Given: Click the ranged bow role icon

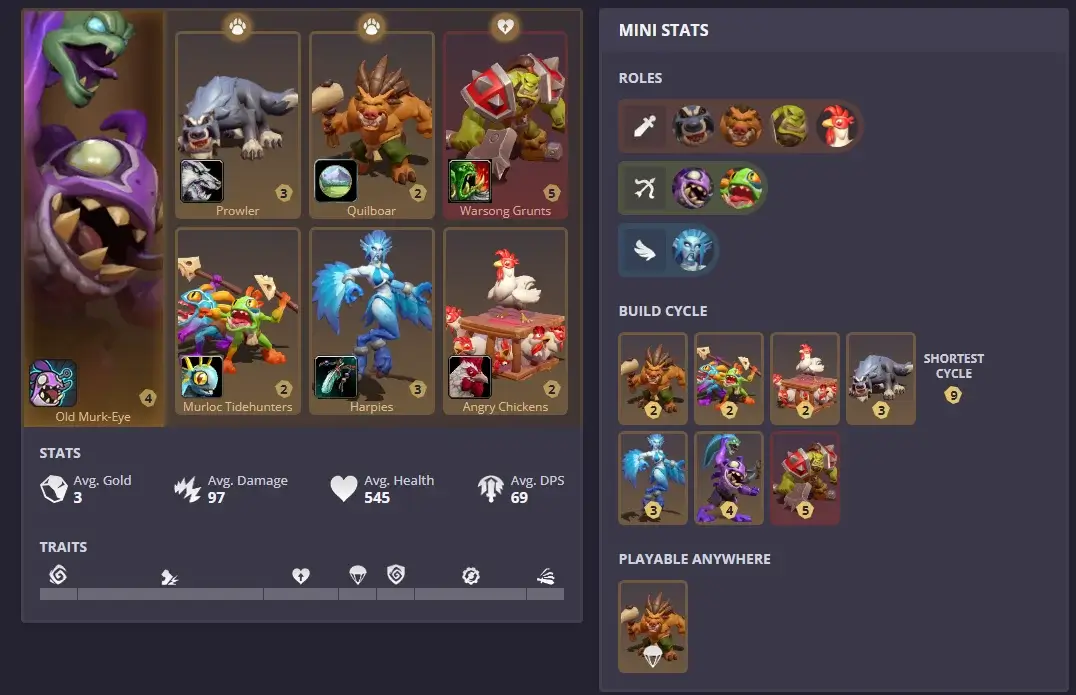Looking at the screenshot, I should pyautogui.click(x=644, y=188).
